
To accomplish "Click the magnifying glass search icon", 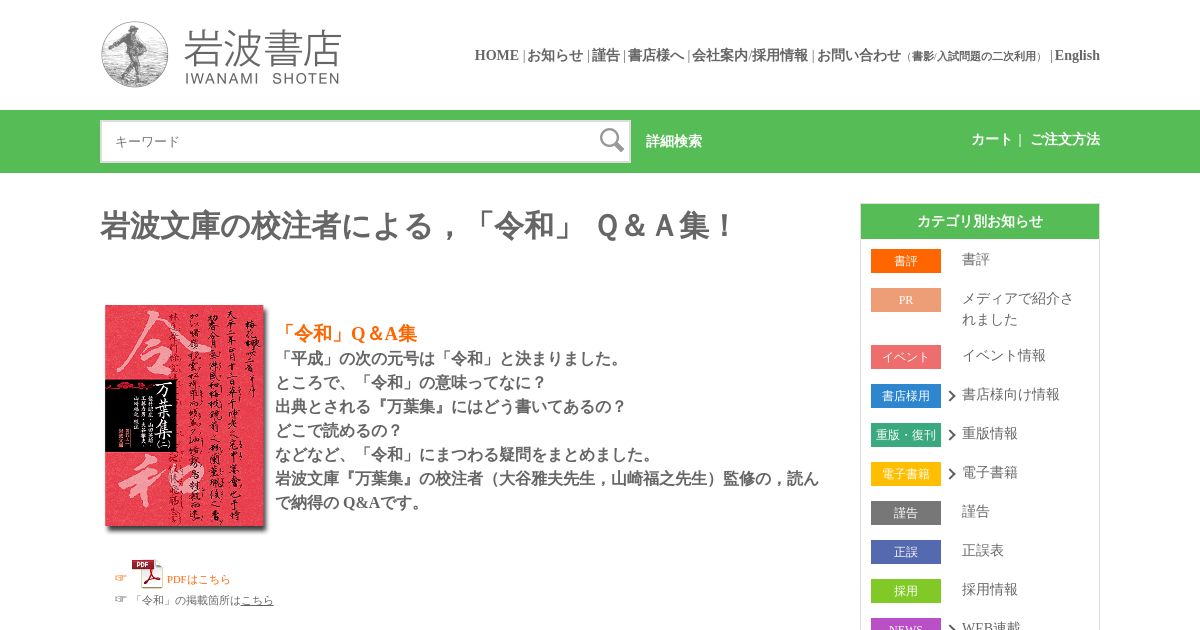I will pyautogui.click(x=612, y=140).
